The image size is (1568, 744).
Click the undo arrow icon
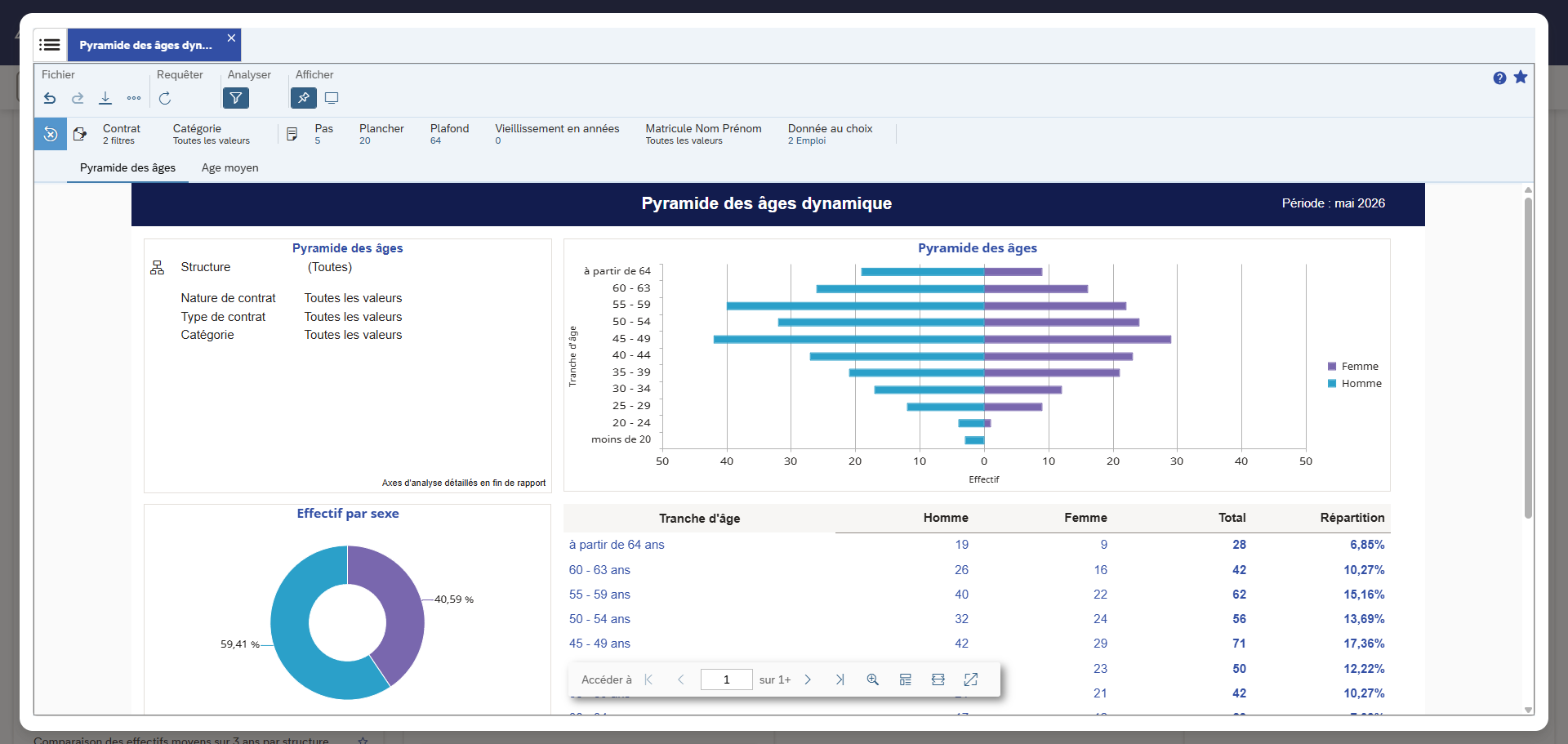coord(50,98)
